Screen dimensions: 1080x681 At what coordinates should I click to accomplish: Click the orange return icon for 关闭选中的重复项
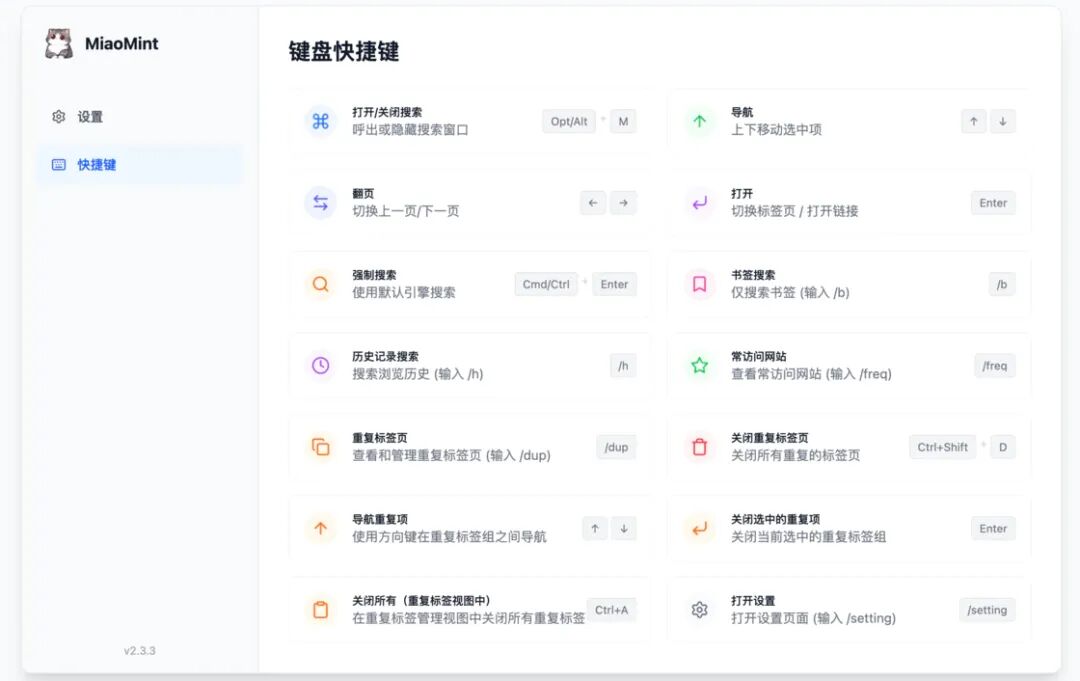tap(699, 528)
